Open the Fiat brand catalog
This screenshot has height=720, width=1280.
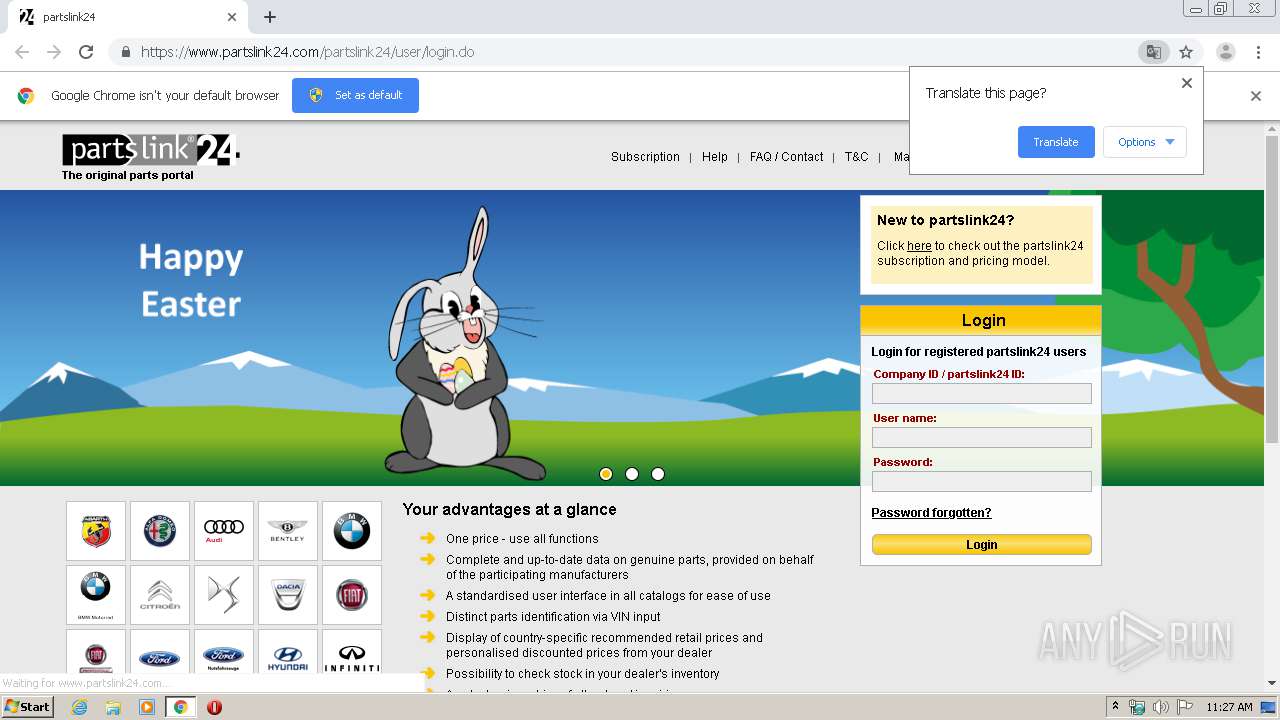[352, 595]
